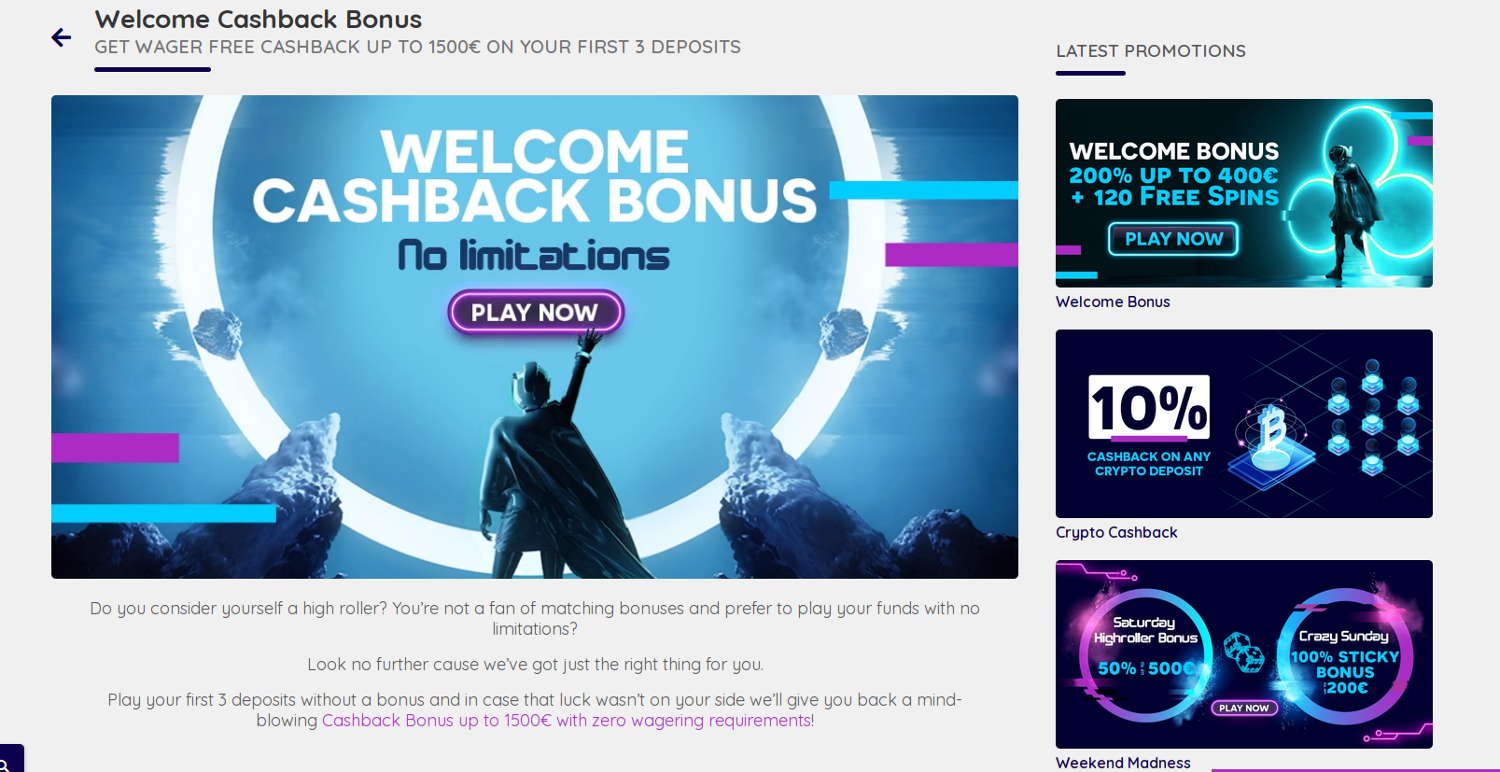Click the LATEST PROMOTIONS heading
The width and height of the screenshot is (1500, 772).
tap(1151, 51)
